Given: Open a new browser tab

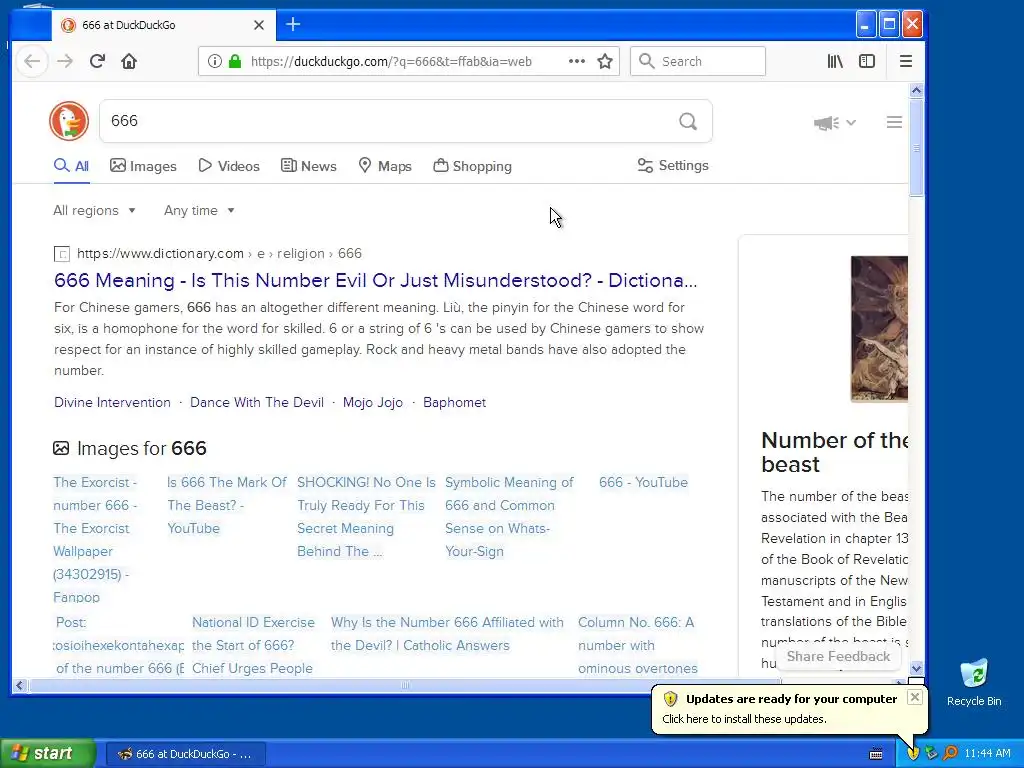Looking at the screenshot, I should click(293, 25).
